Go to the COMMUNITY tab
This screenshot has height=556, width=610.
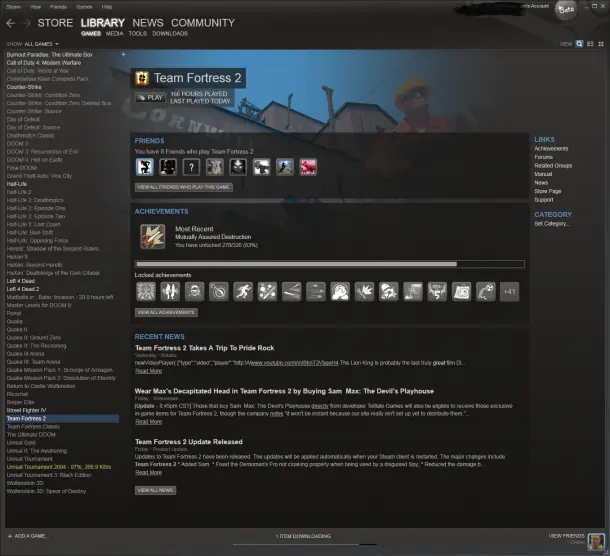coord(203,23)
